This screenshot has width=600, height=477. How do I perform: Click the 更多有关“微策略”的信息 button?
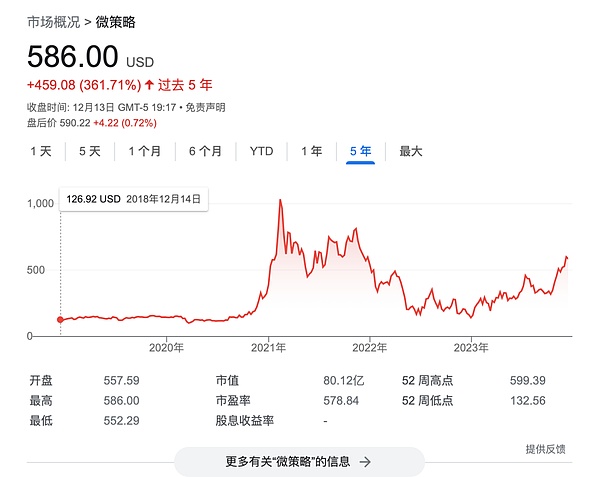point(299,462)
